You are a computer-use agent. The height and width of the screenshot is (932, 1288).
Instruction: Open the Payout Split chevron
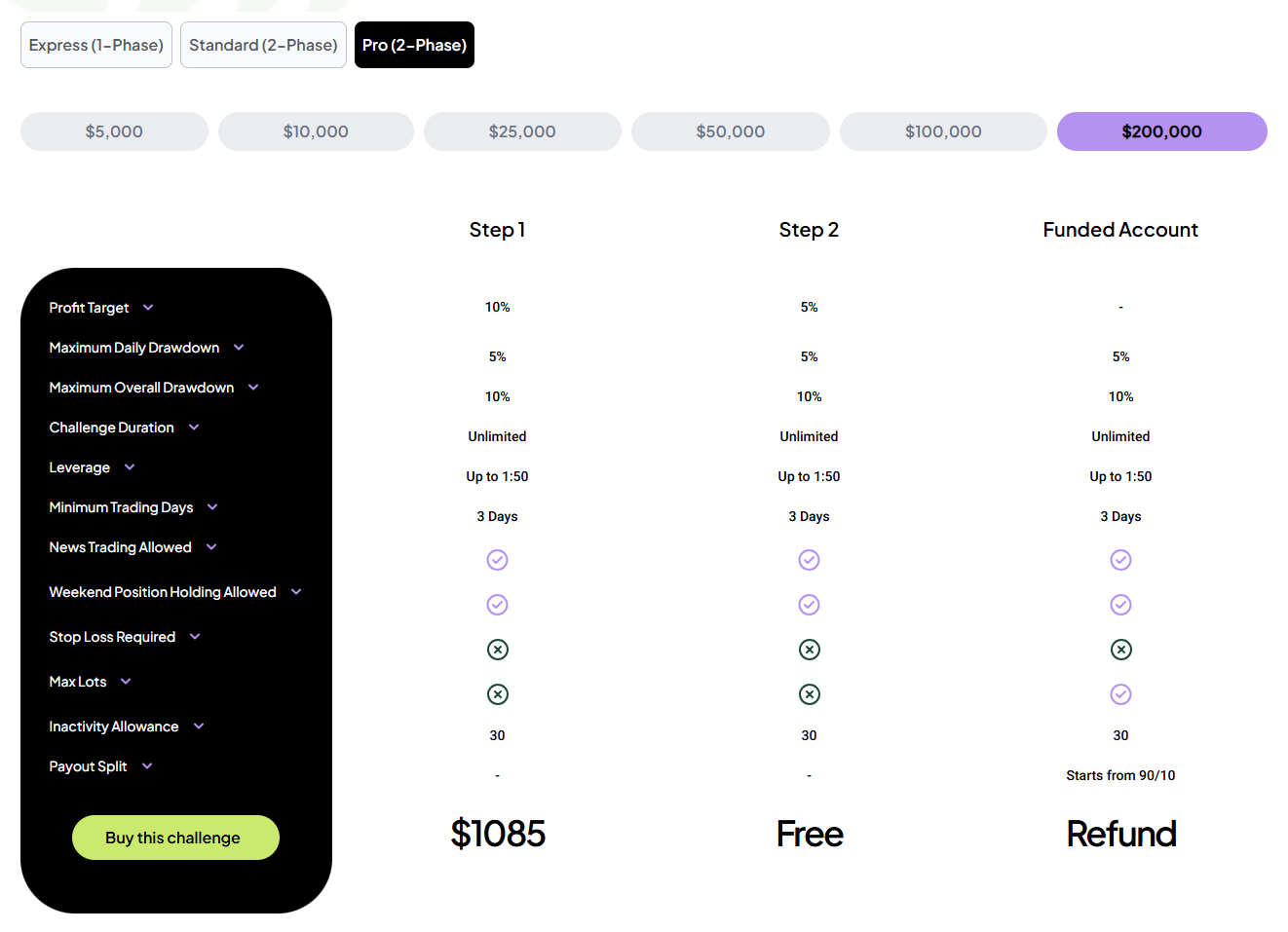pos(147,766)
